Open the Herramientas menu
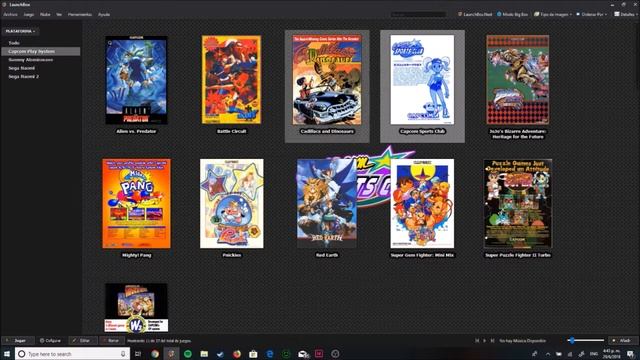Screen dimensions: 640x360 (80, 14)
